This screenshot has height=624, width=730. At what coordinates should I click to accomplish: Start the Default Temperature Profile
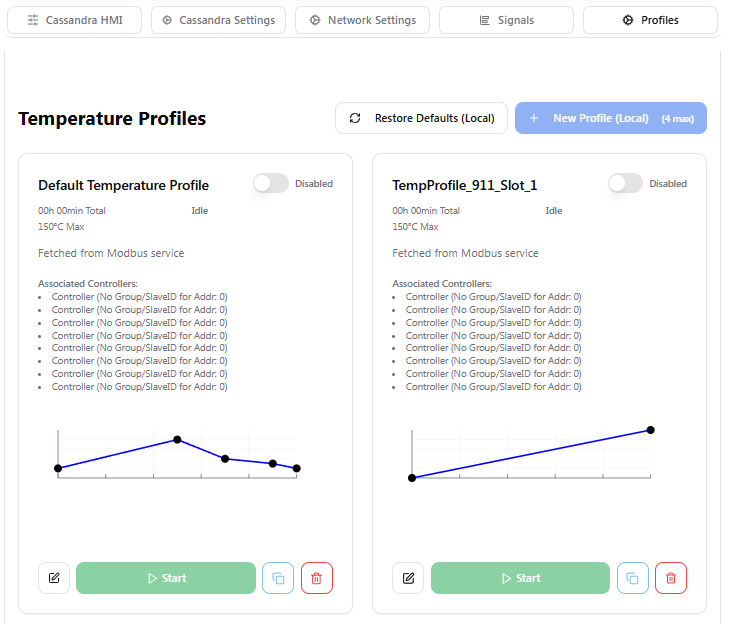coord(166,578)
